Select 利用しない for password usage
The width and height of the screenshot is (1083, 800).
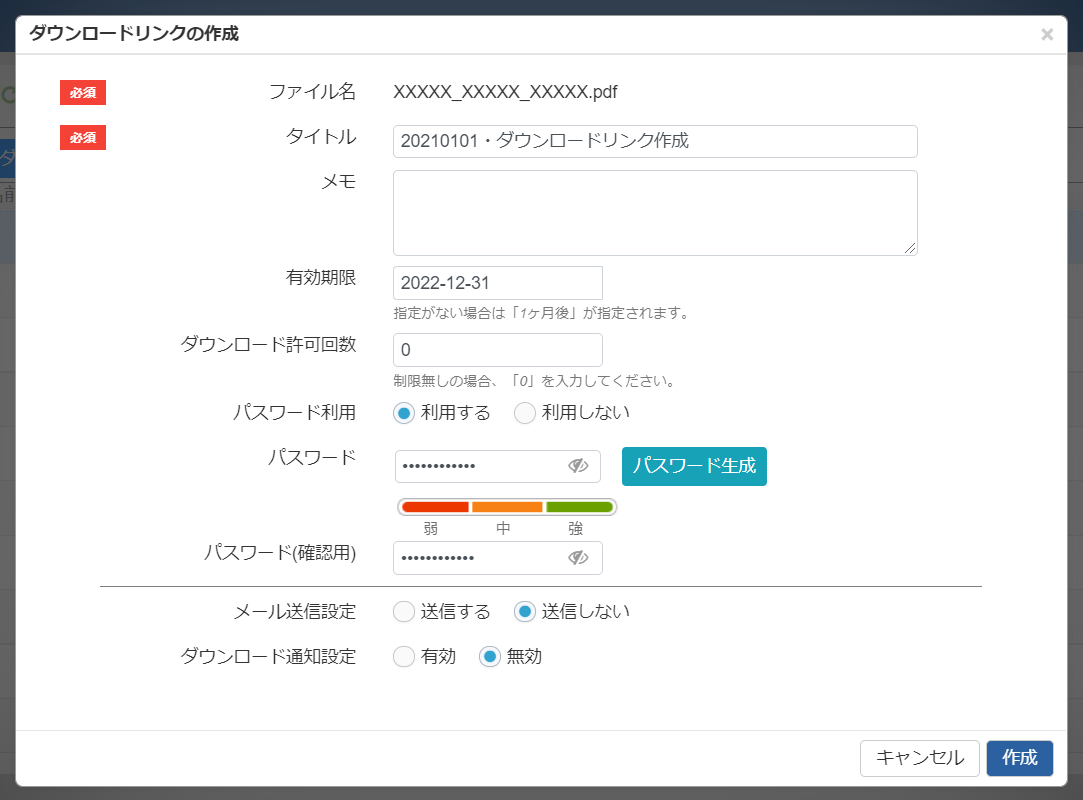[525, 413]
